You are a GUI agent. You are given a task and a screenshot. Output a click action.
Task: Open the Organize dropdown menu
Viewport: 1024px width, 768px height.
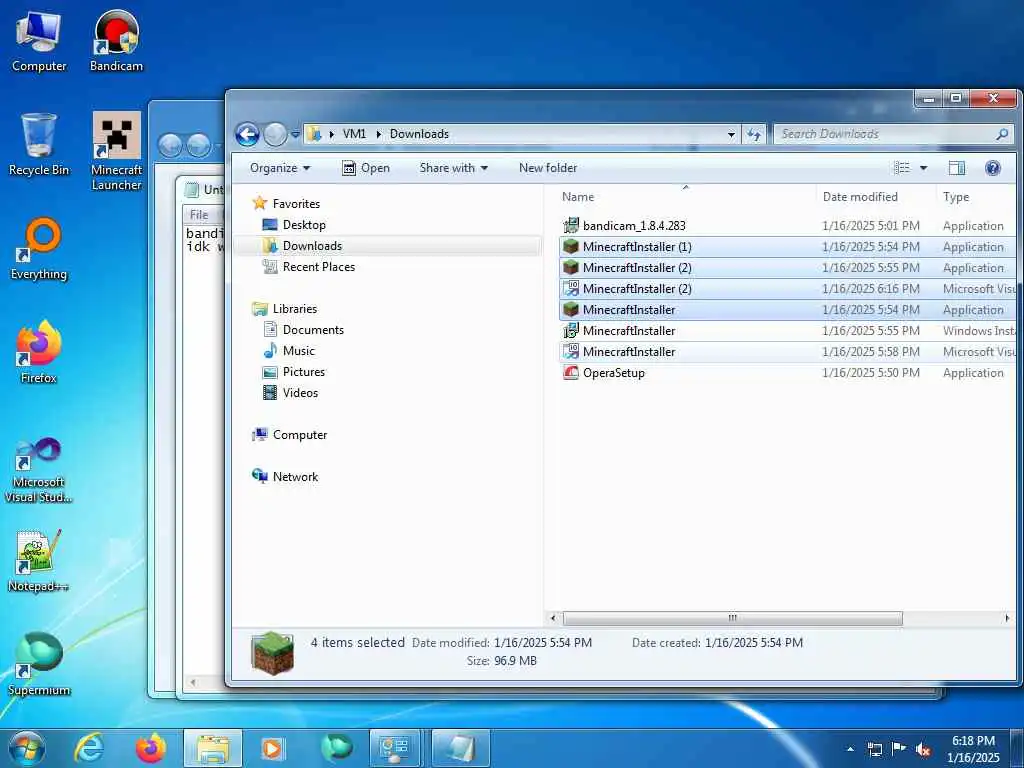click(x=280, y=168)
